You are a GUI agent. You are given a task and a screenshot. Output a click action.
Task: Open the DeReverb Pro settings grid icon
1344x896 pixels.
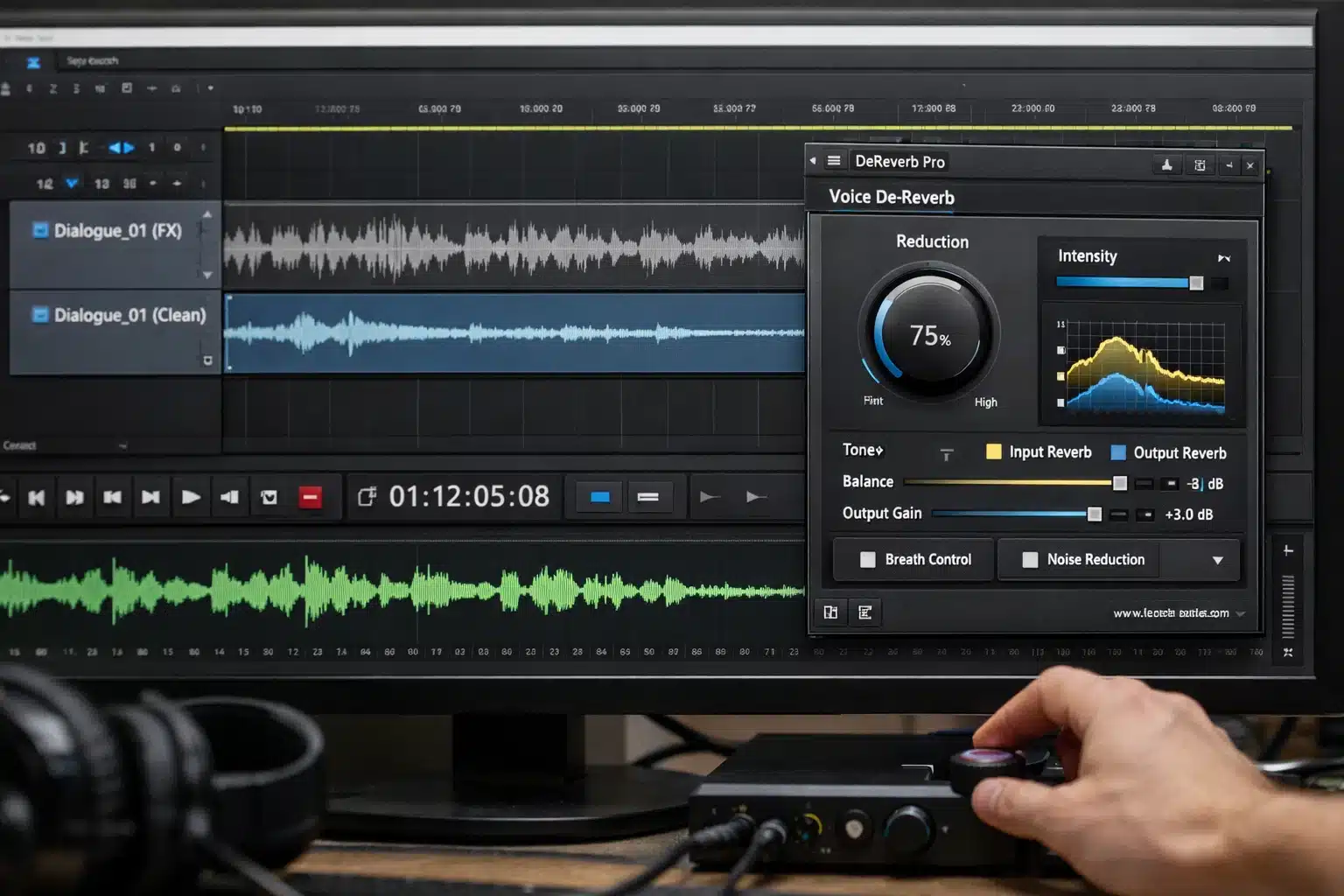(1200, 165)
